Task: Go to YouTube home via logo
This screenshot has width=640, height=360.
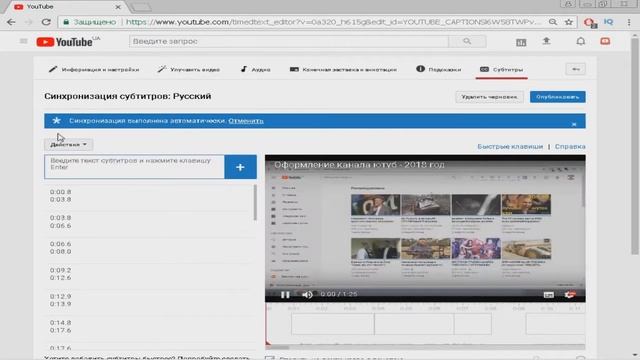Action: pyautogui.click(x=68, y=42)
